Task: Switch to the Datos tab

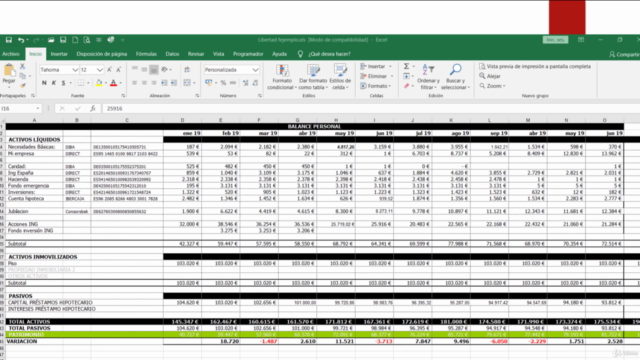Action: pos(172,54)
